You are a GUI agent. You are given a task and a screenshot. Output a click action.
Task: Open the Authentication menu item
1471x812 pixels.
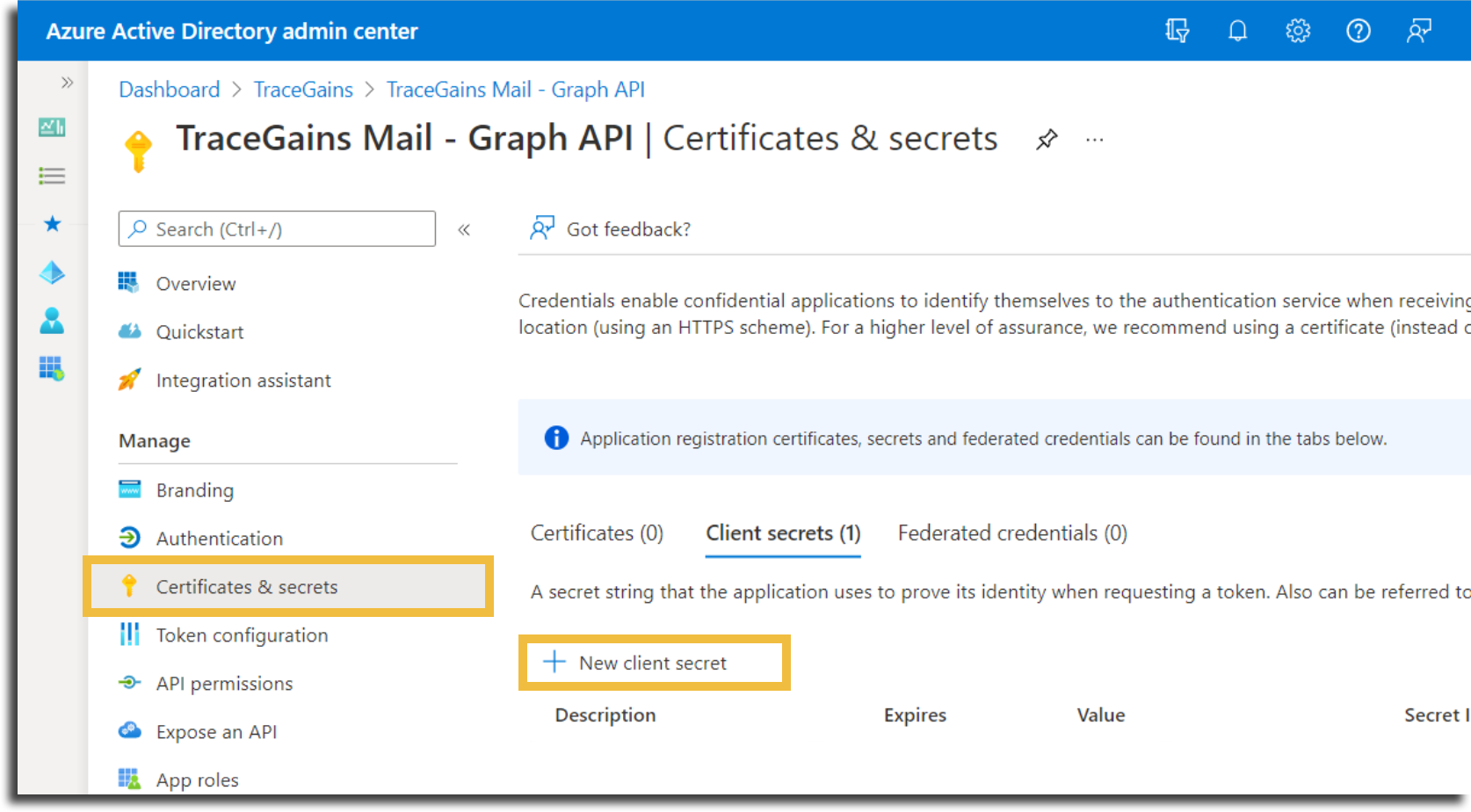click(x=220, y=538)
